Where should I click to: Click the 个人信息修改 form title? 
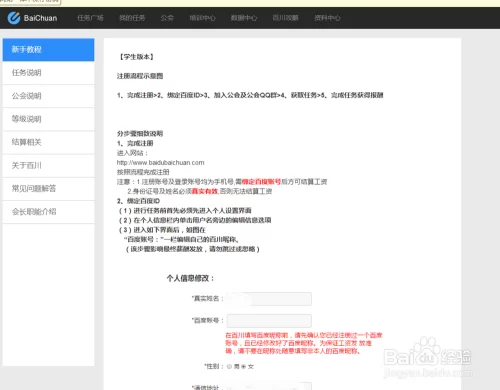(x=190, y=278)
